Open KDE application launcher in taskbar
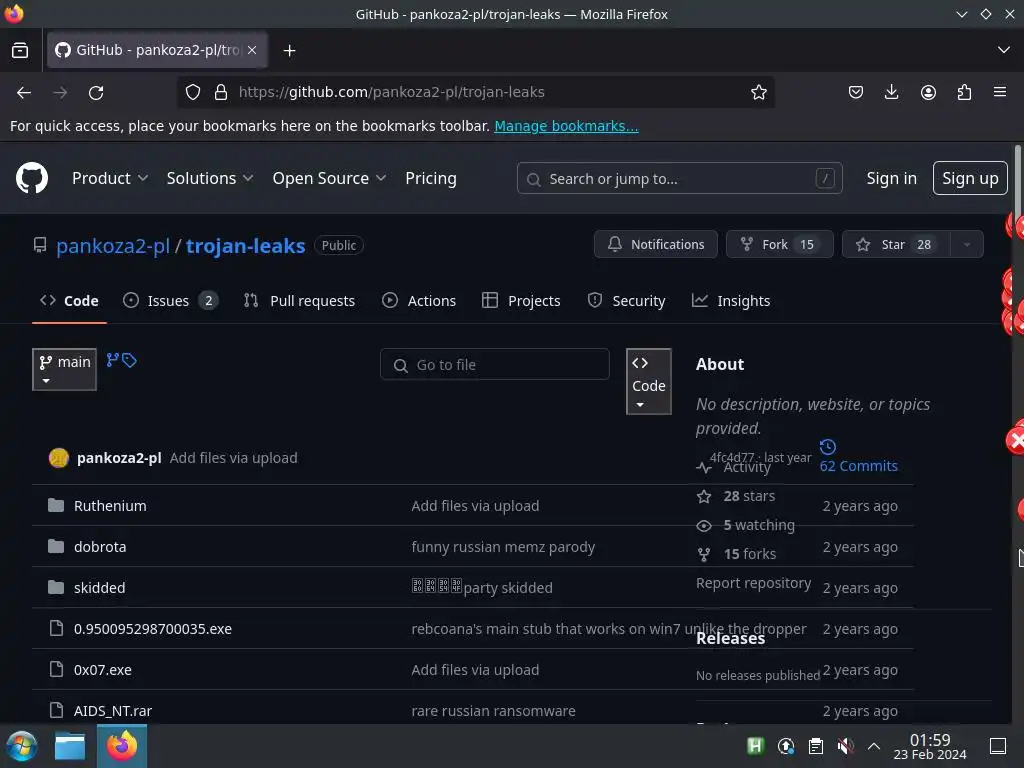Screen dimensions: 1024x768 point(22,746)
